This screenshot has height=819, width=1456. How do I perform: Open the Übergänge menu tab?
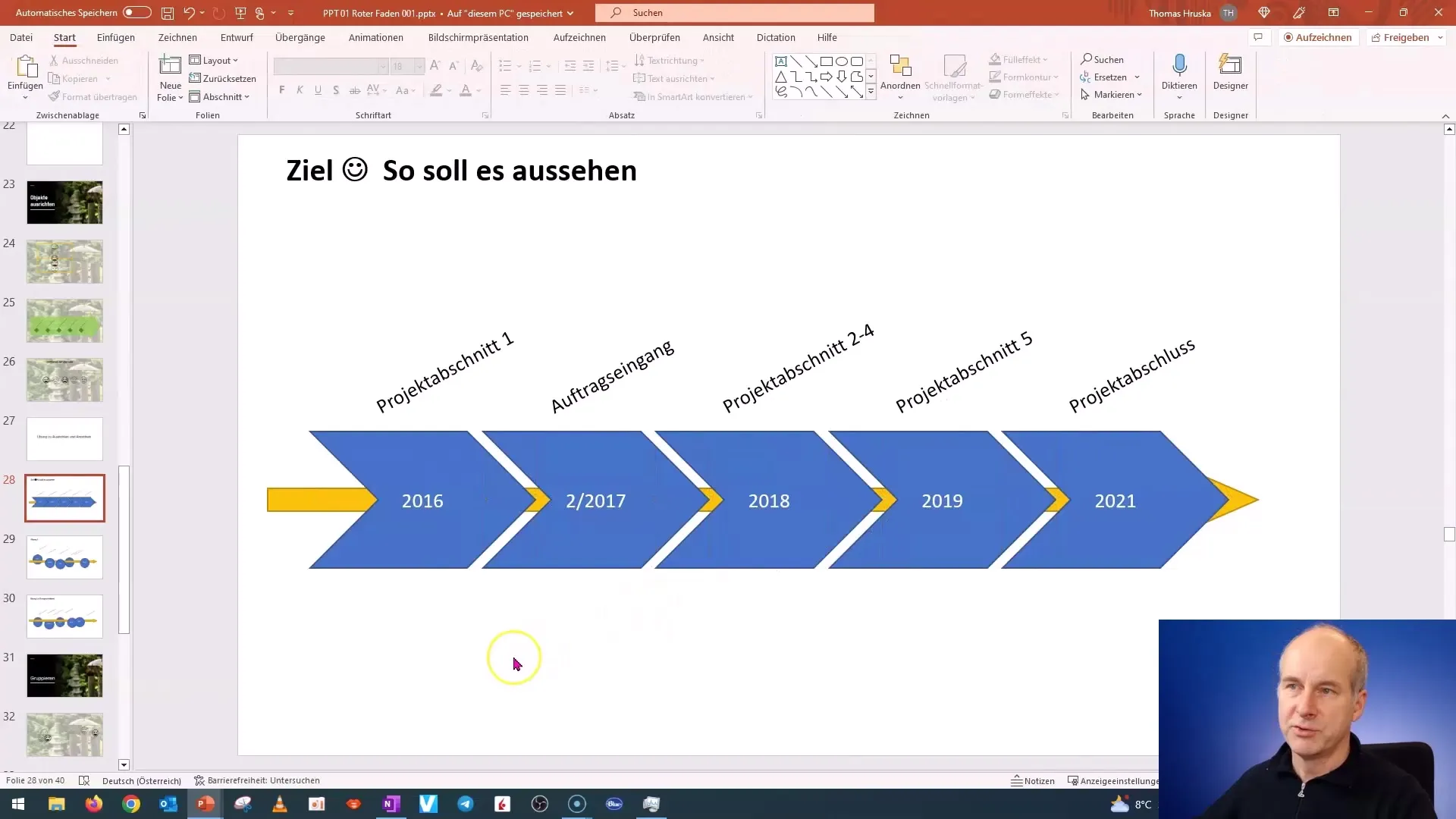pyautogui.click(x=300, y=37)
